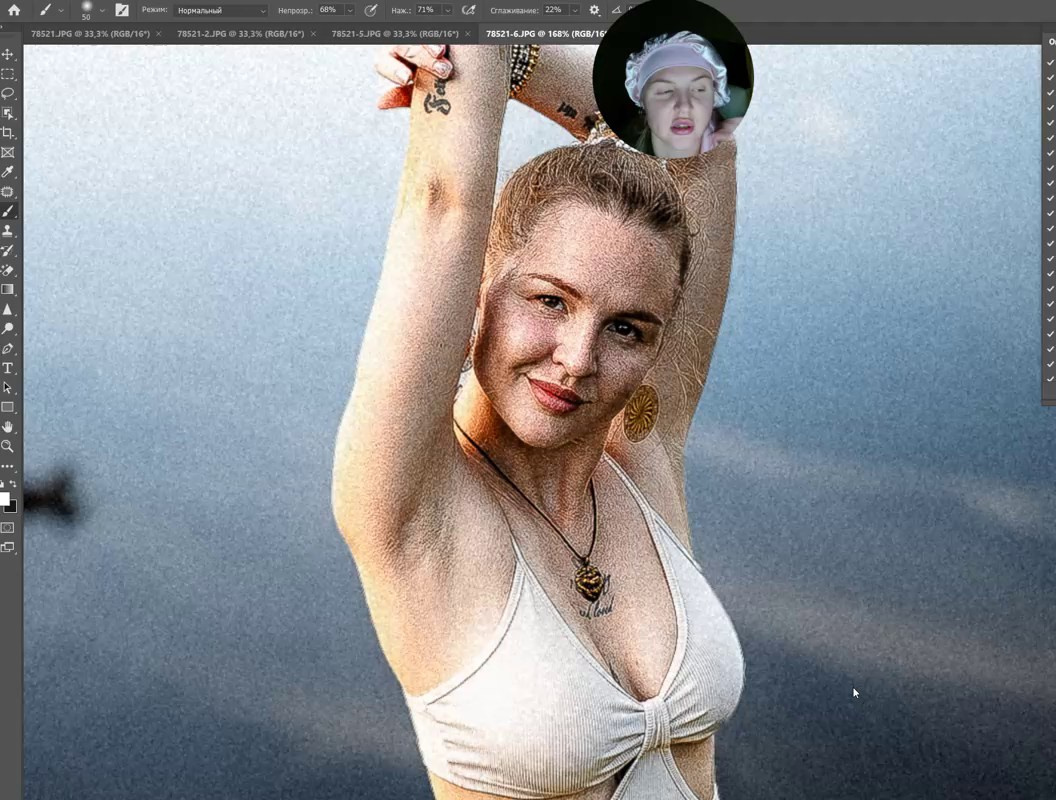Switch to the 78521-2.JPG document tab
This screenshot has width=1056, height=800.
(240, 34)
